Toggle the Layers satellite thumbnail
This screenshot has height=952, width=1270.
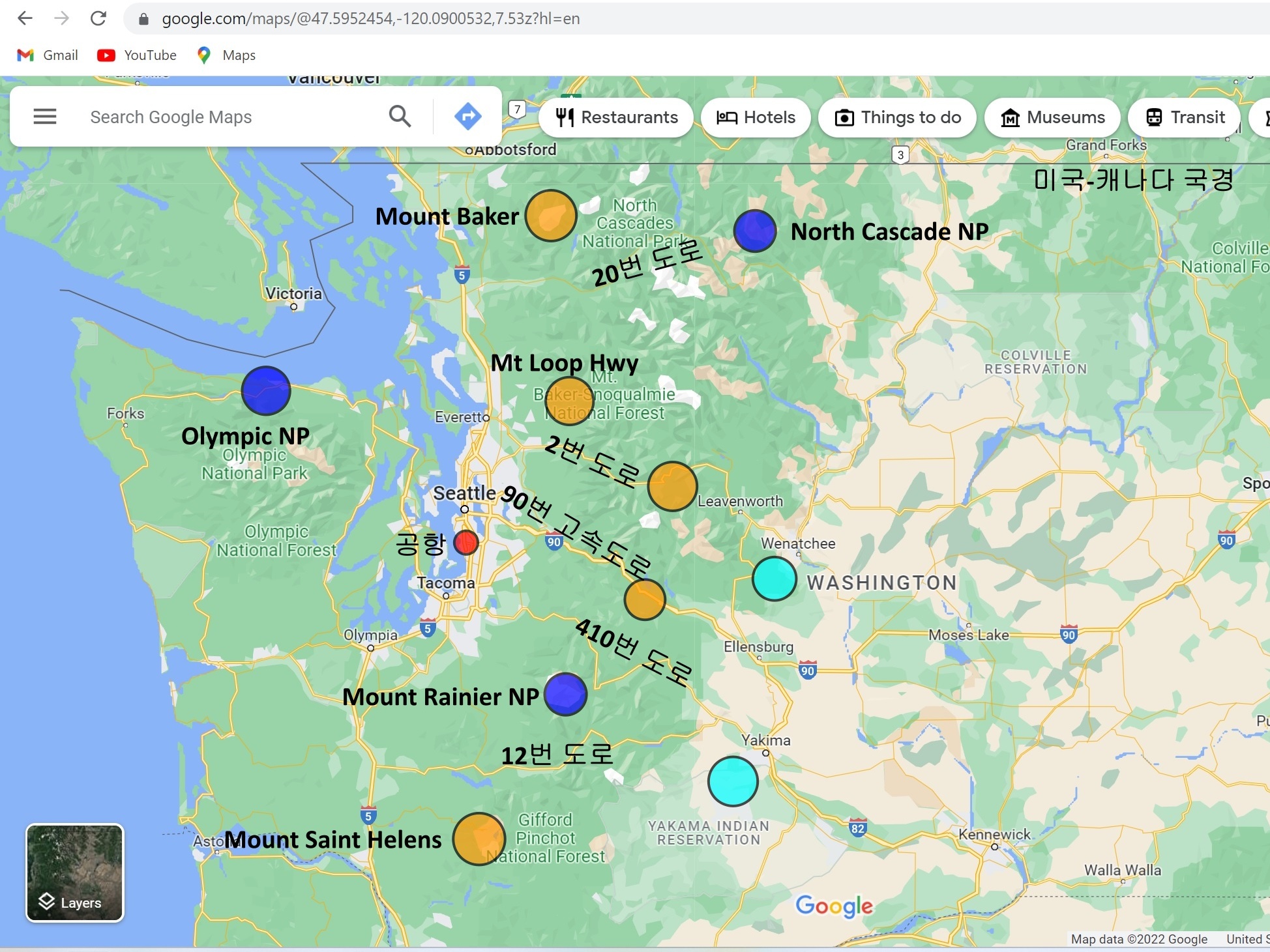[75, 873]
